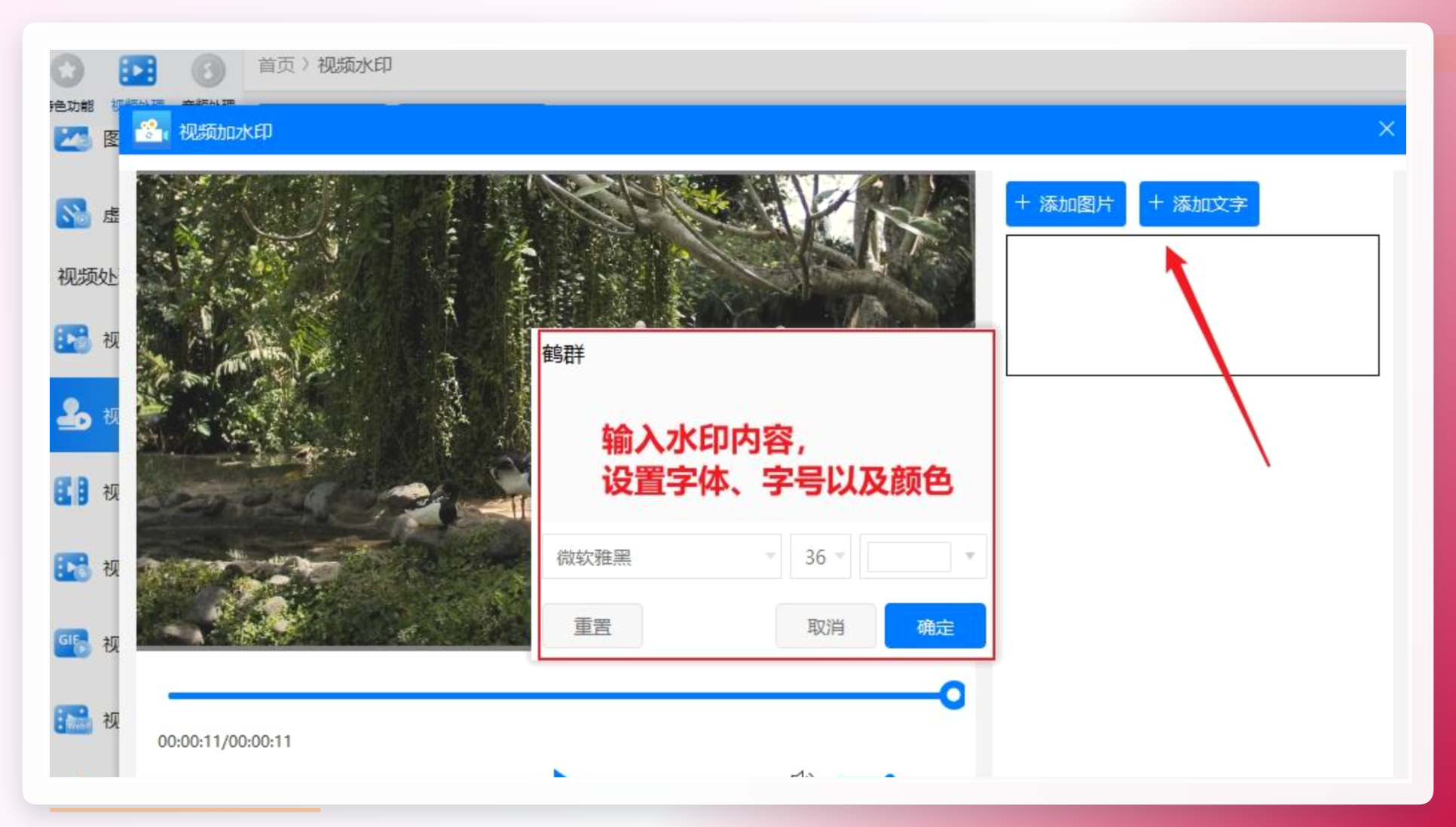This screenshot has width=1456, height=827.
Task: Open the 微软雅黑 font dropdown
Action: (x=661, y=556)
